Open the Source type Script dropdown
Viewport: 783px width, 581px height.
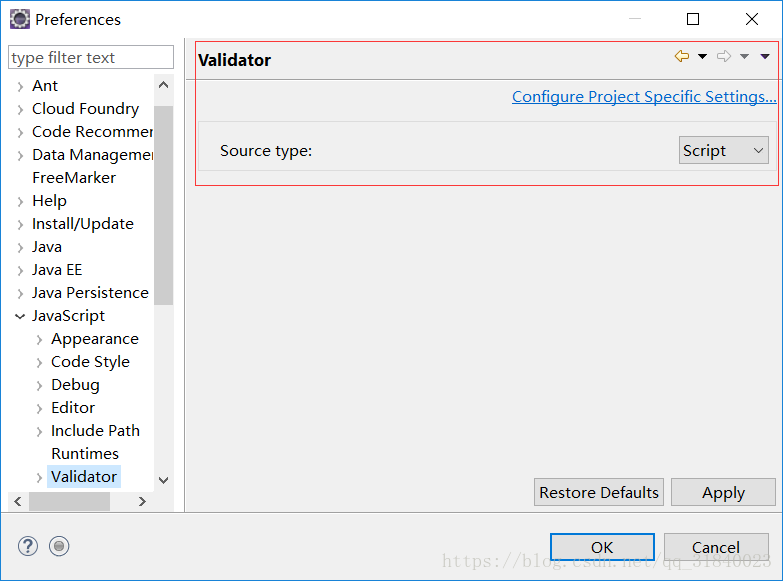(x=724, y=150)
